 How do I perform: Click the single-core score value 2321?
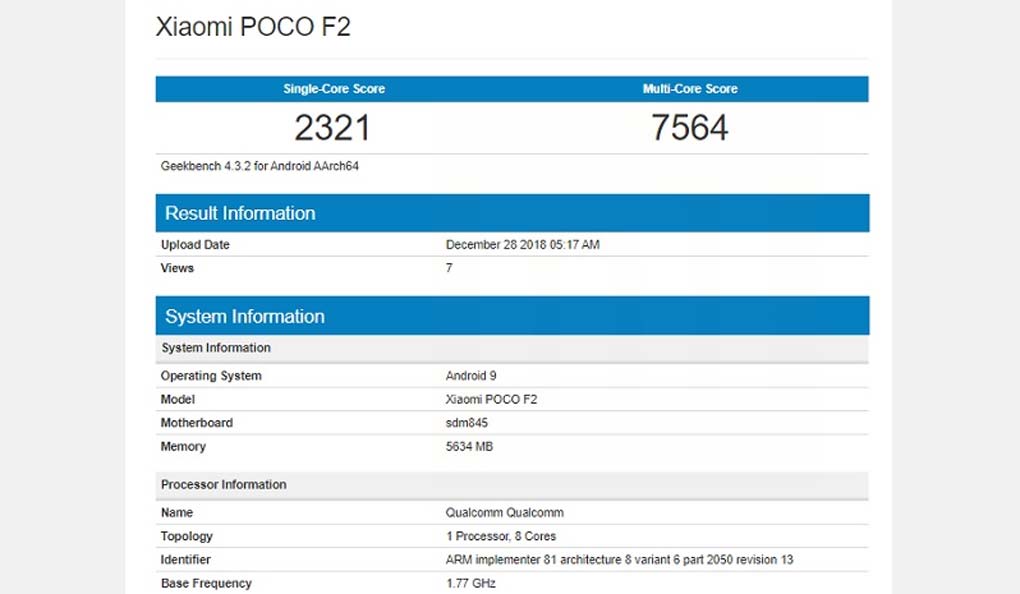coord(333,128)
